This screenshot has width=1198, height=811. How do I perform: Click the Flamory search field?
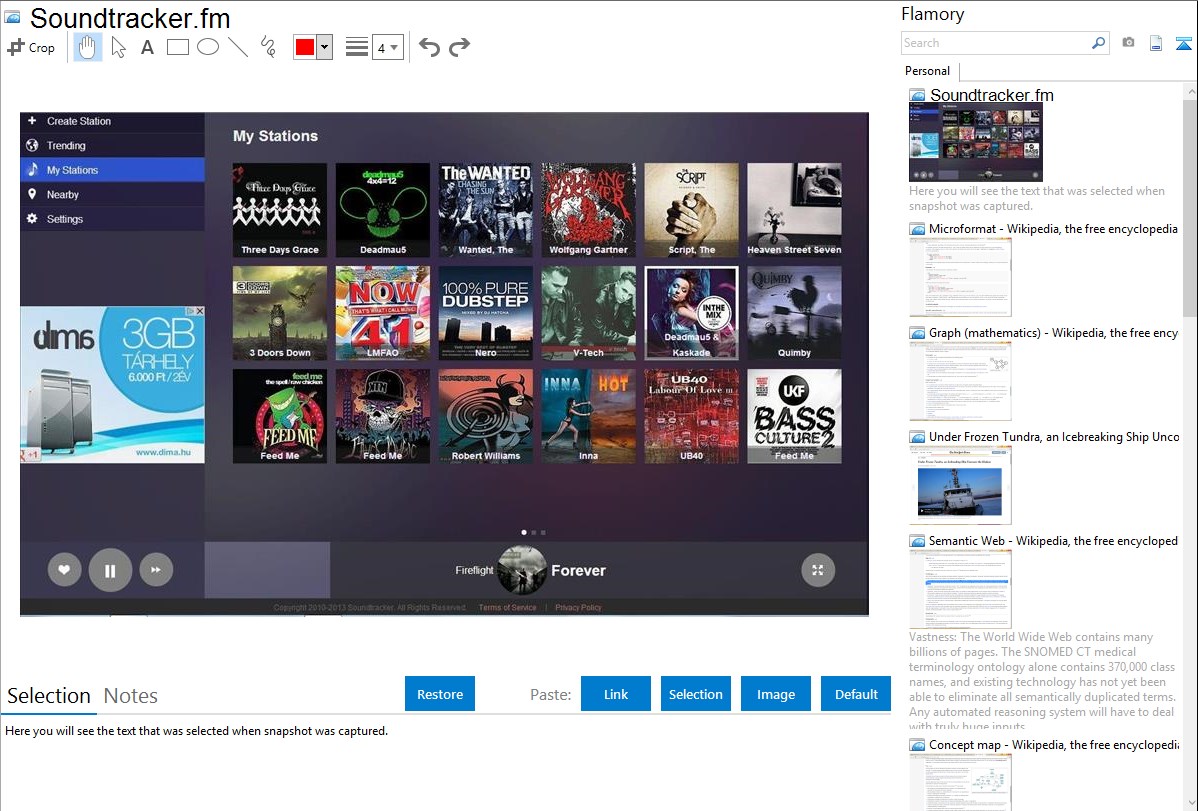(995, 43)
